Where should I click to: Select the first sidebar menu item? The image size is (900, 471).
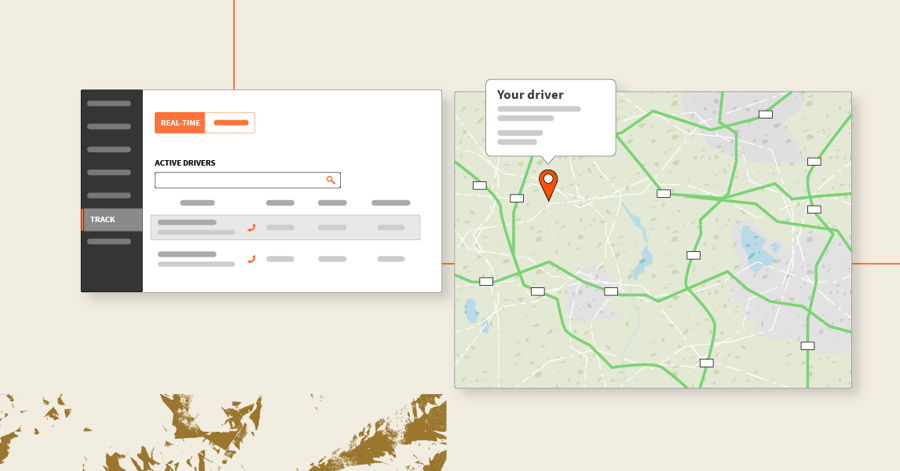109,104
